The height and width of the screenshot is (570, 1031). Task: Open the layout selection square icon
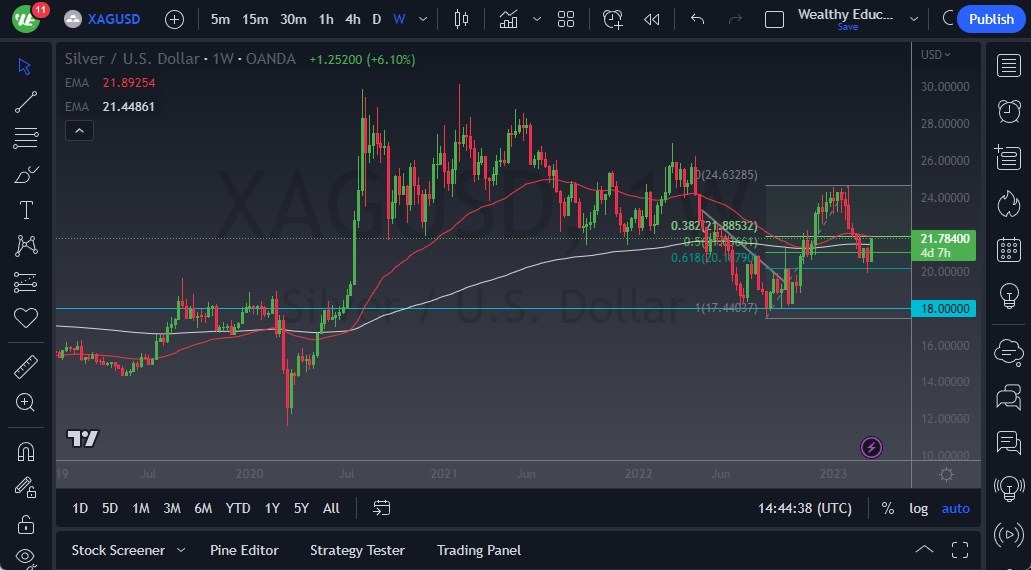click(x=775, y=19)
